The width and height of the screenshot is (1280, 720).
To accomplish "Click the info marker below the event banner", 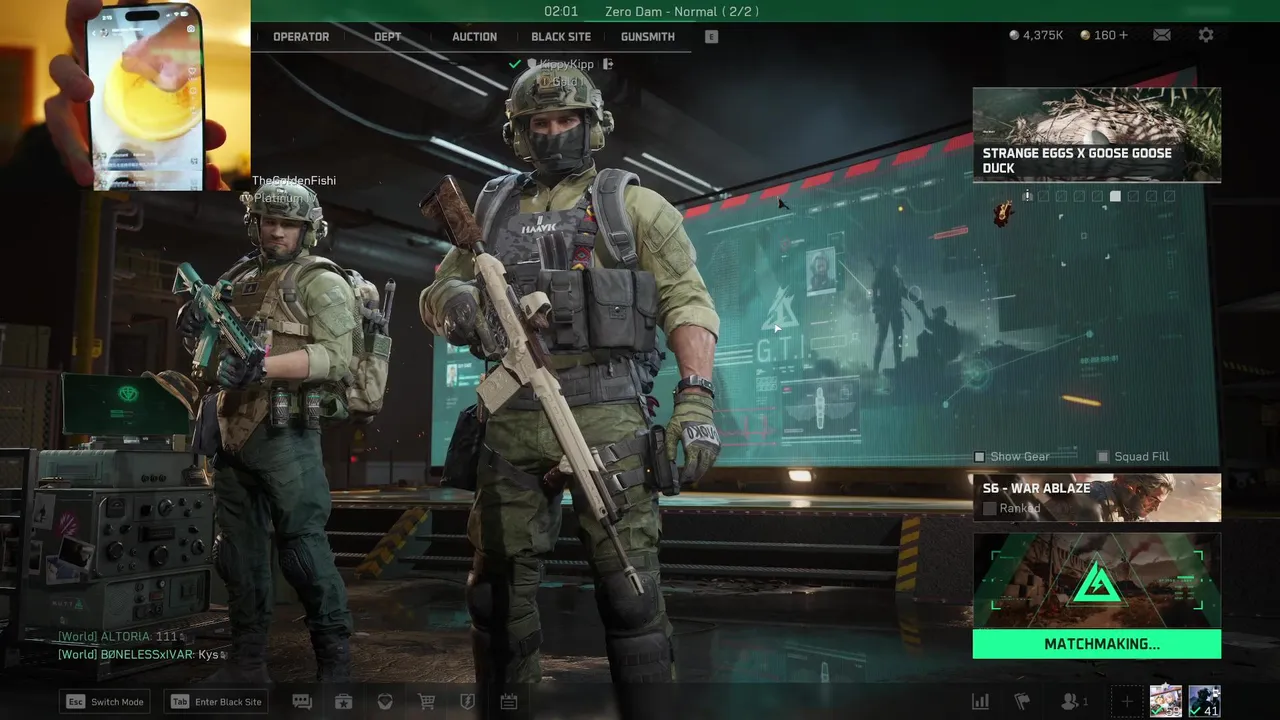I will coord(1027,197).
